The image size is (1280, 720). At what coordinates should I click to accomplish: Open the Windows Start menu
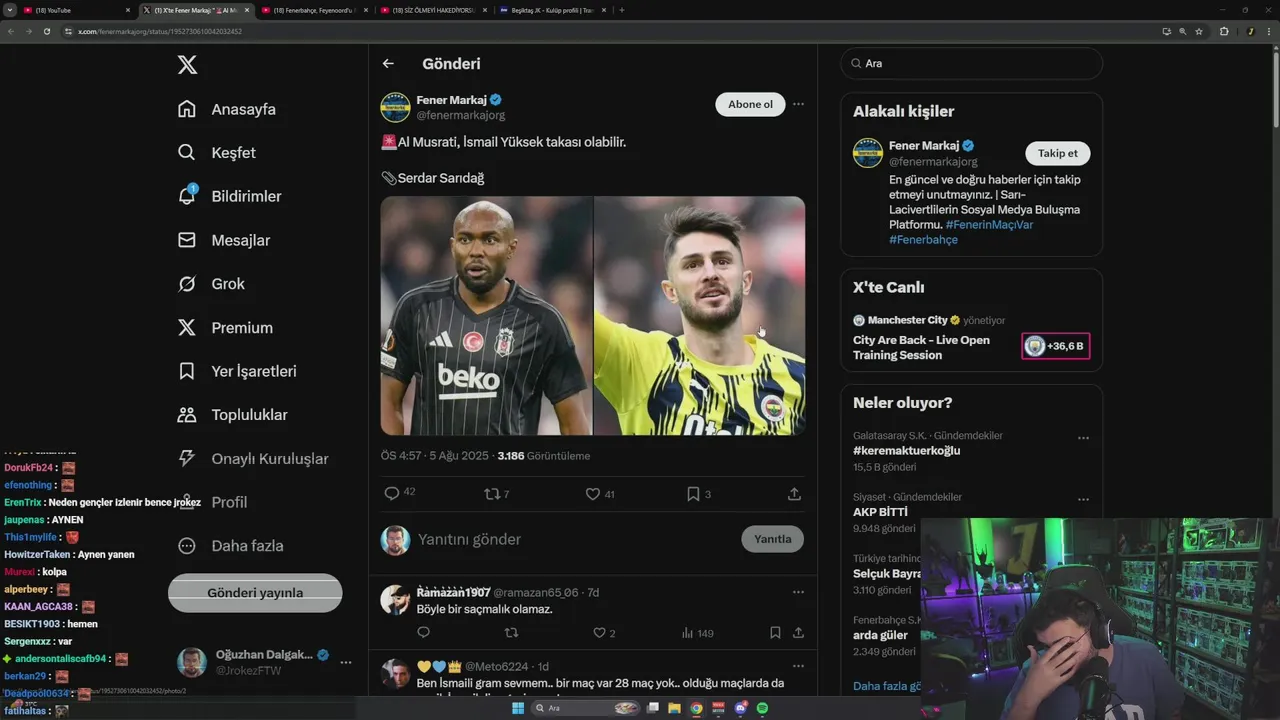coord(518,708)
